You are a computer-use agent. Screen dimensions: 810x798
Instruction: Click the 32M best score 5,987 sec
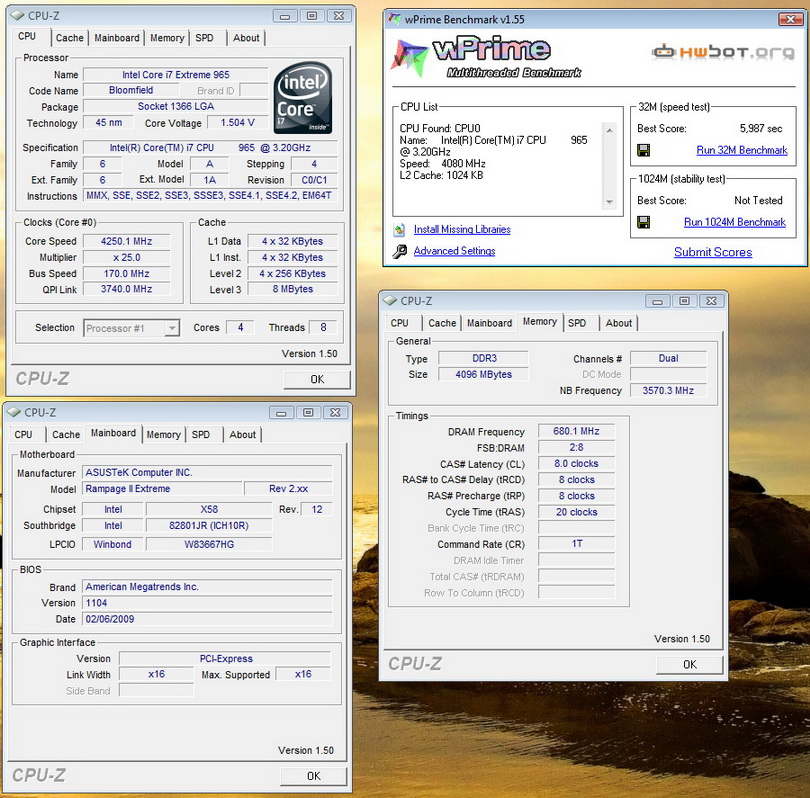click(761, 129)
